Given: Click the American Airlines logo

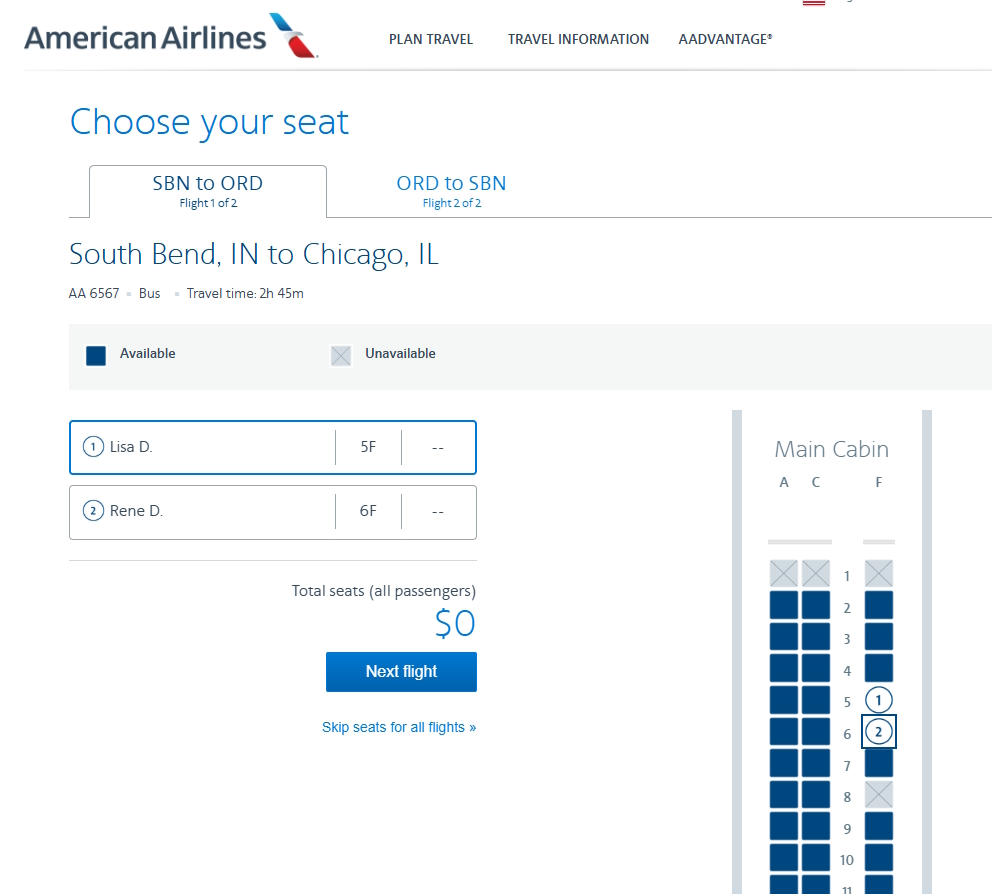Looking at the screenshot, I should click(170, 38).
